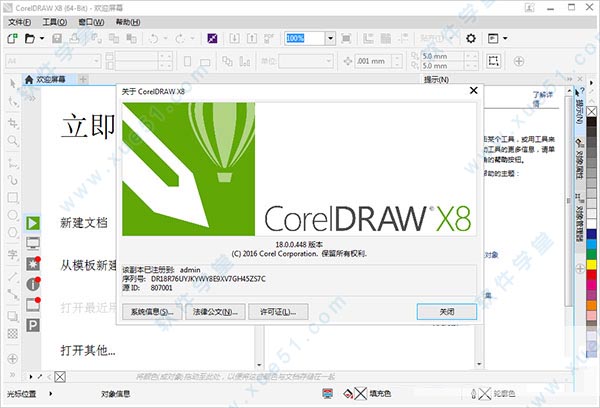The width and height of the screenshot is (600, 408).
Task: Select the Ellipse tool
Action: 13,215
